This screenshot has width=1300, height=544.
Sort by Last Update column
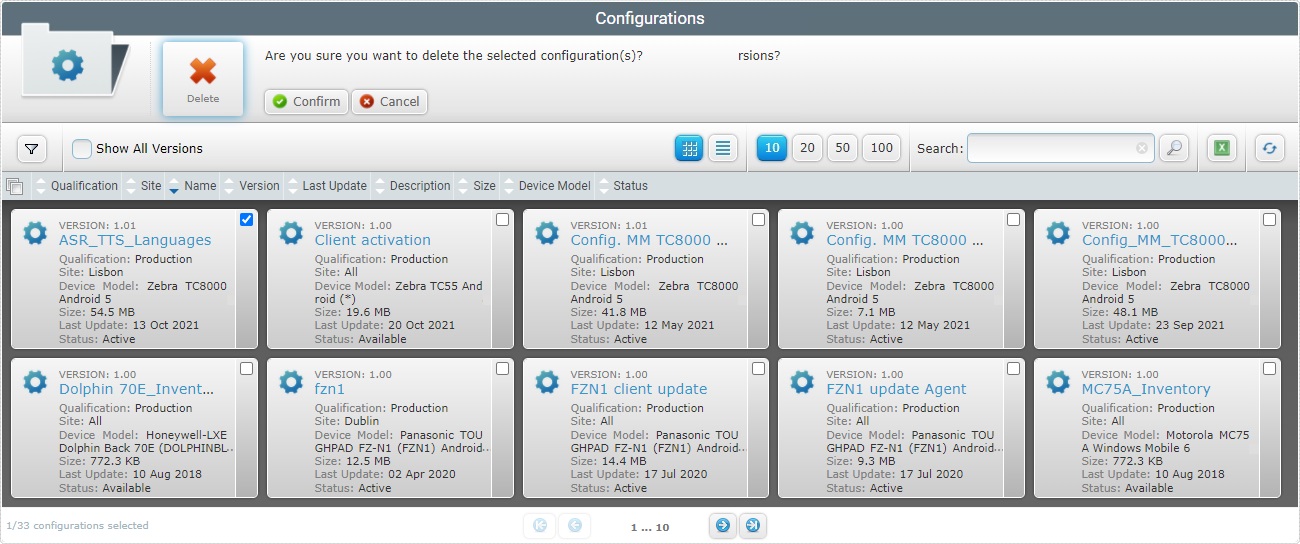(x=334, y=186)
